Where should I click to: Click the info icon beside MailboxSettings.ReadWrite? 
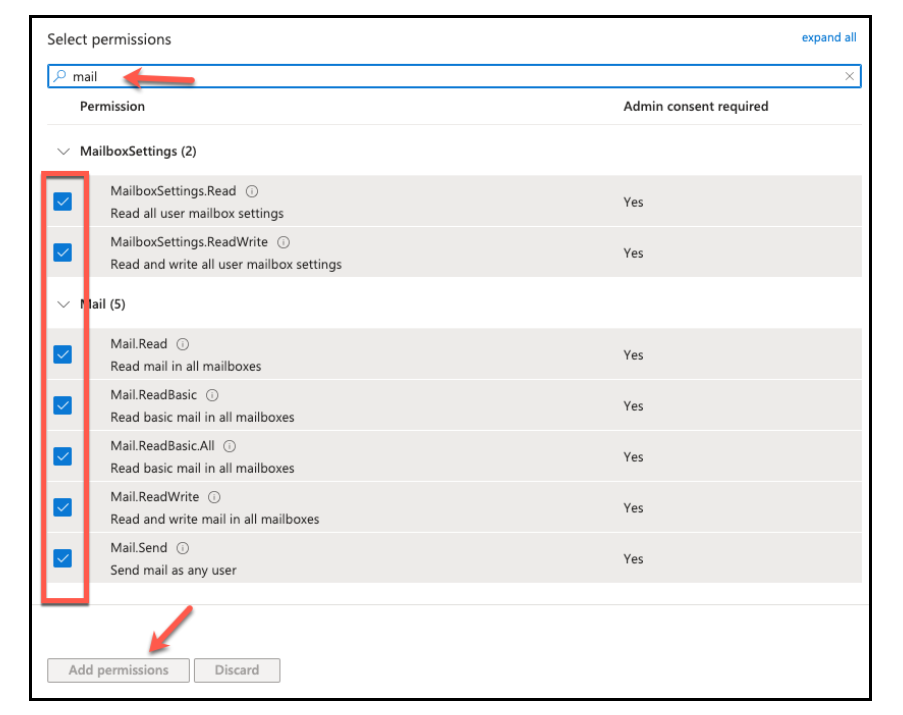(x=283, y=242)
